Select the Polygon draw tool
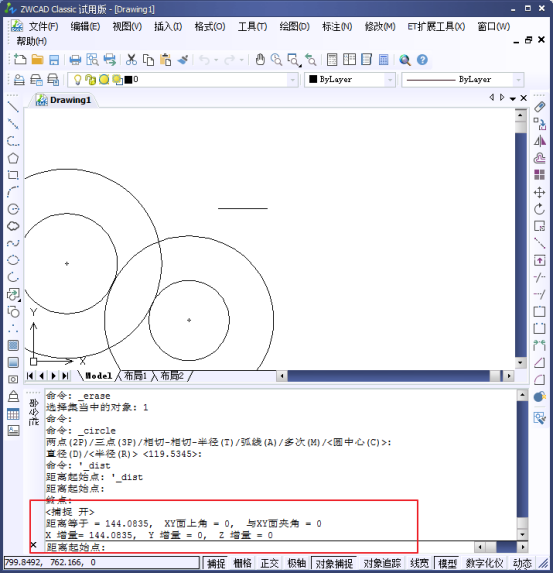 [13, 158]
